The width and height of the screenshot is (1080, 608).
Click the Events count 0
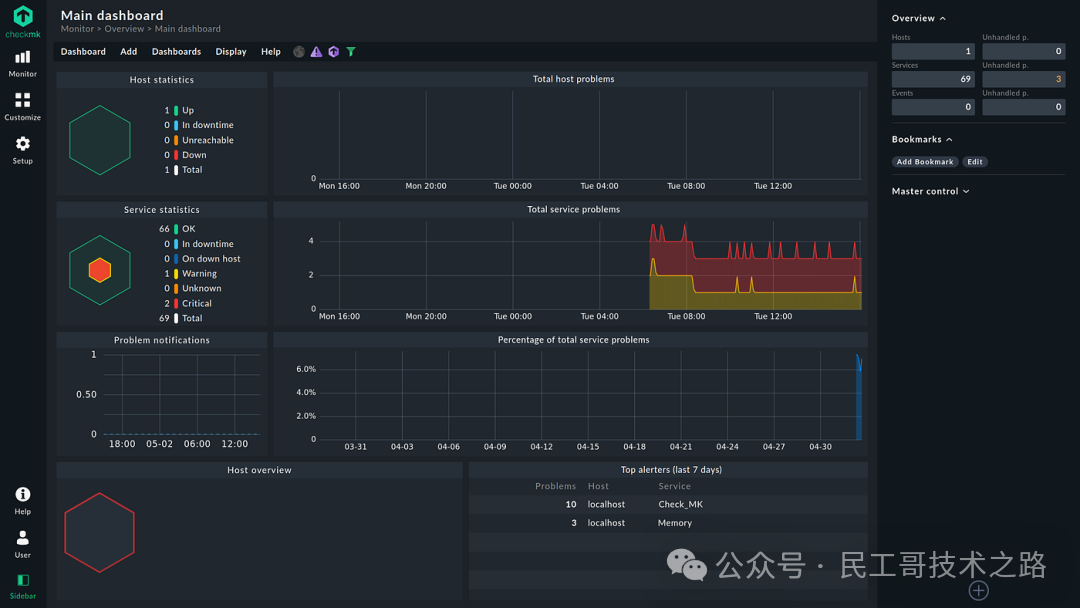[933, 107]
